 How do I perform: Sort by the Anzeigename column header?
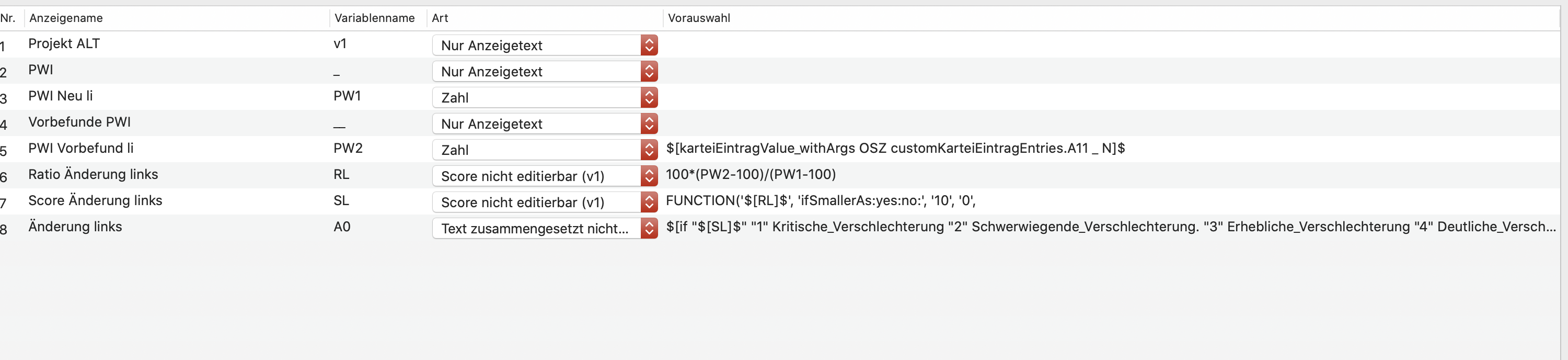coord(66,18)
